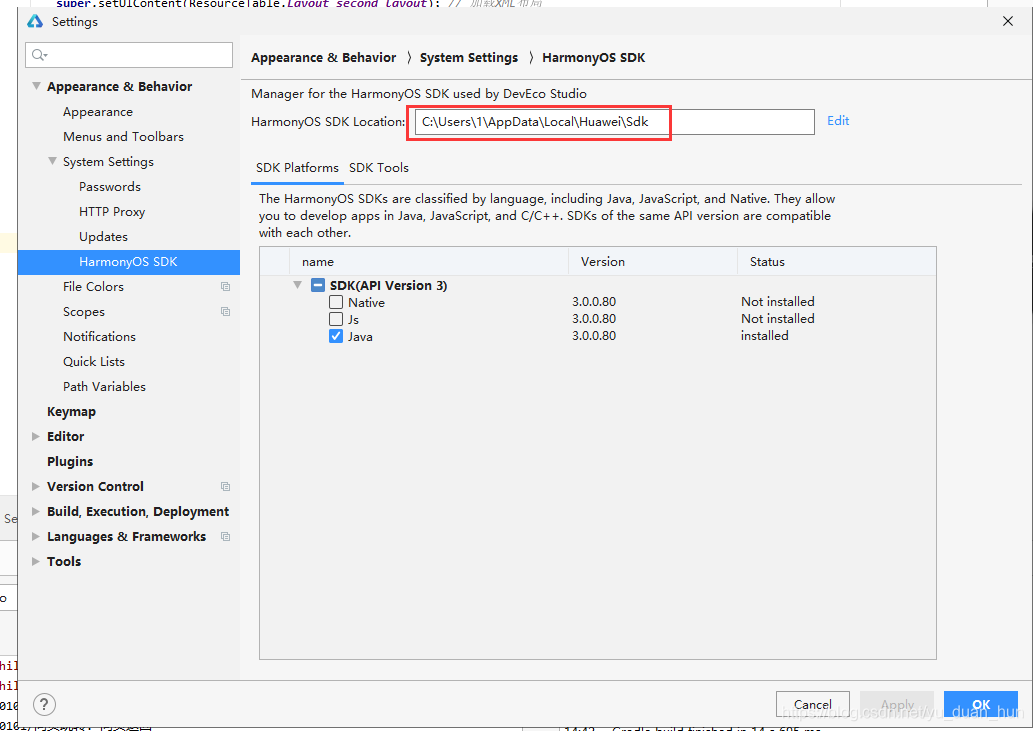Viewport: 1033px width, 731px height.
Task: Enable the Native SDK checkbox
Action: pyautogui.click(x=336, y=302)
